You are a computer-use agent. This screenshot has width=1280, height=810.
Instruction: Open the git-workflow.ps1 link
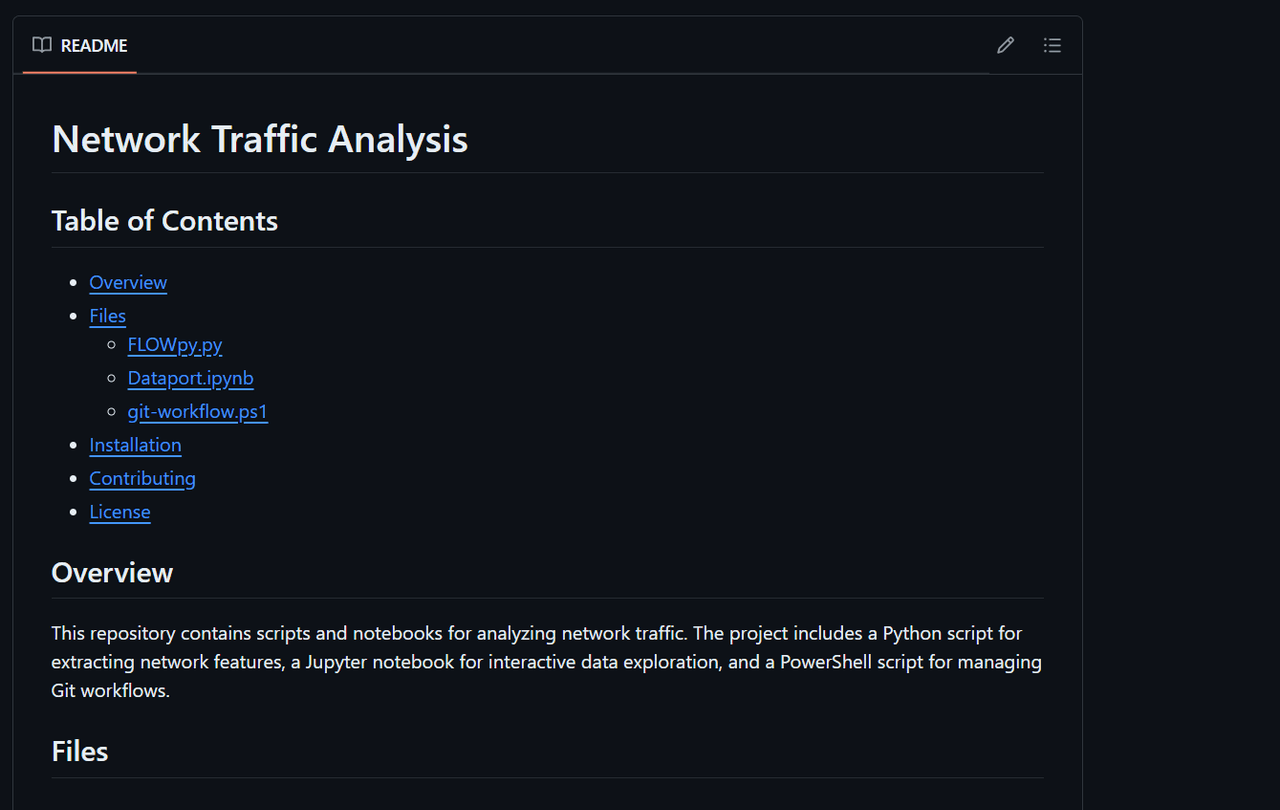198,411
